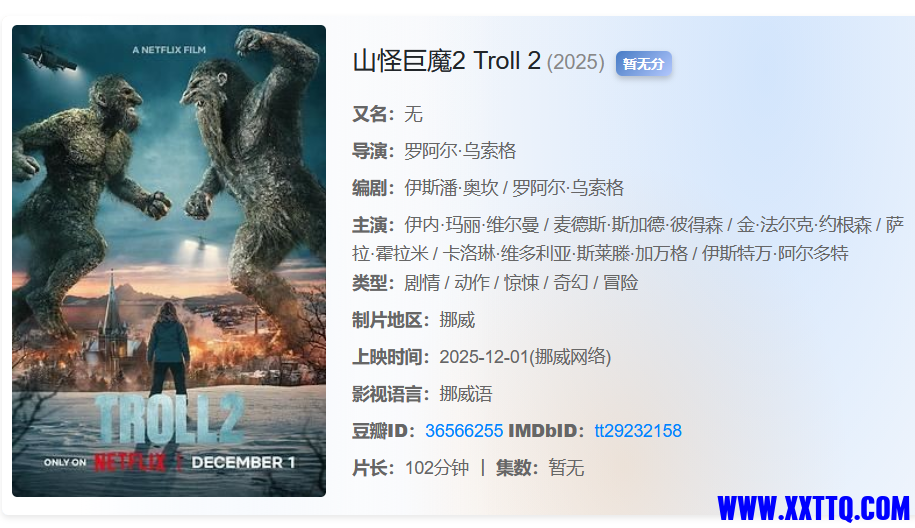
Task: Click screenwriter 伊斯潘·奥坎
Action: pos(451,188)
